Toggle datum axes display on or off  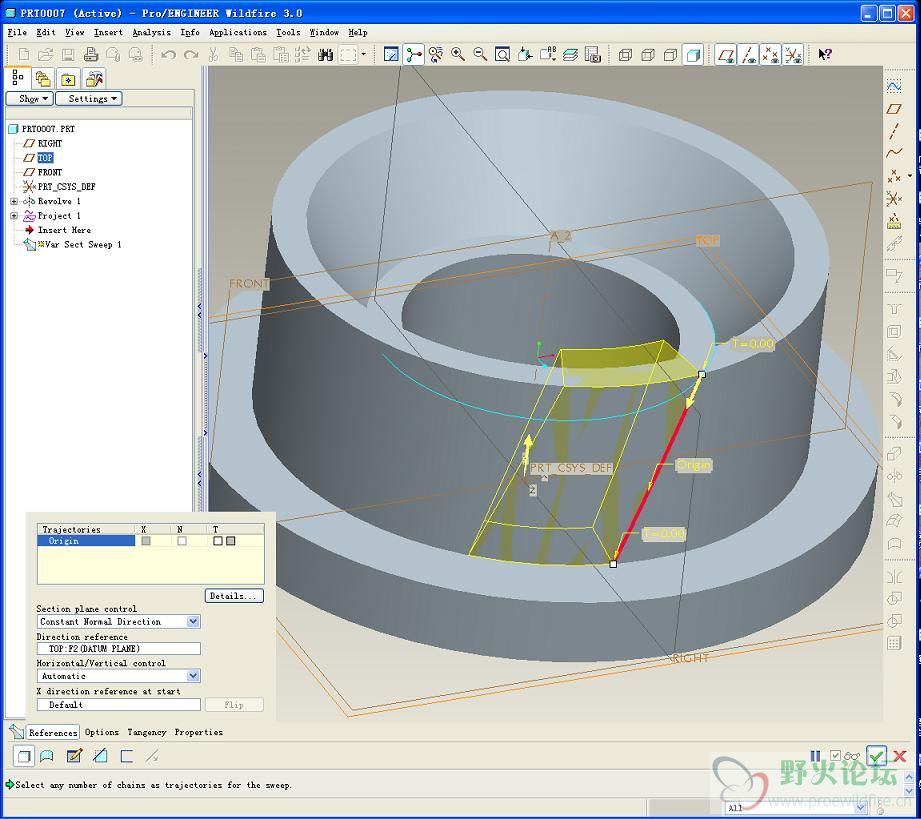pos(748,55)
